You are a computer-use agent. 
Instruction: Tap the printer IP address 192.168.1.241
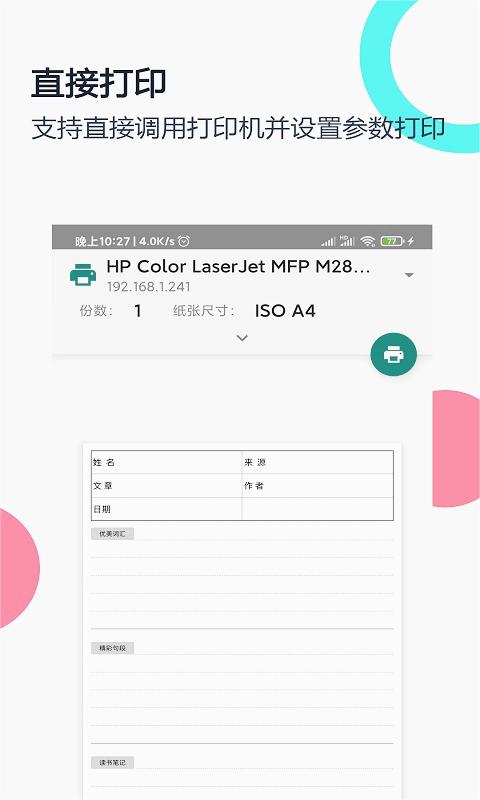[x=148, y=287]
